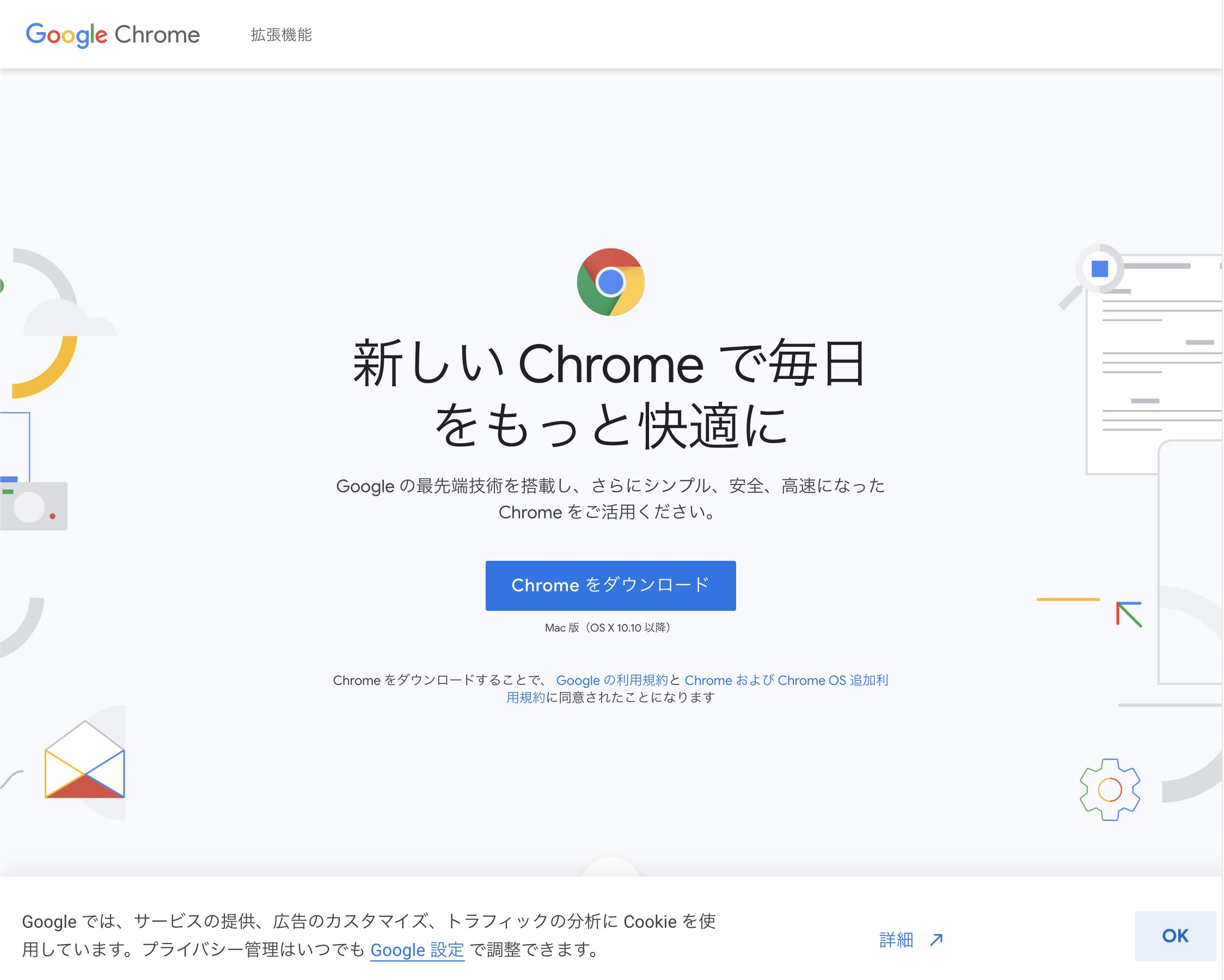
Task: Click the Mac 版 OS X 10.10 text
Action: [608, 627]
